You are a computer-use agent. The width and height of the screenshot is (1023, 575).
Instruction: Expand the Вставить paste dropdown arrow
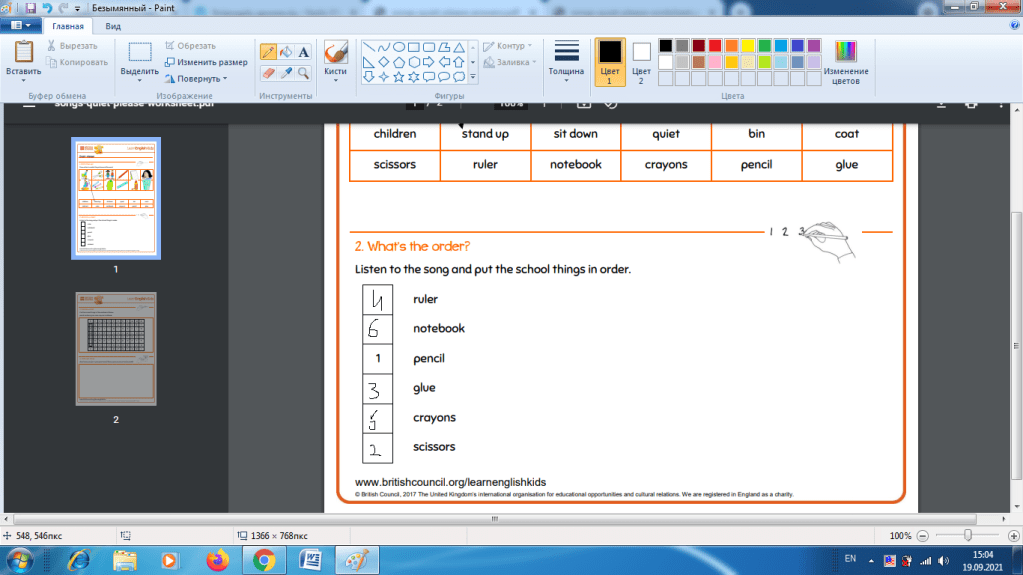(23, 78)
